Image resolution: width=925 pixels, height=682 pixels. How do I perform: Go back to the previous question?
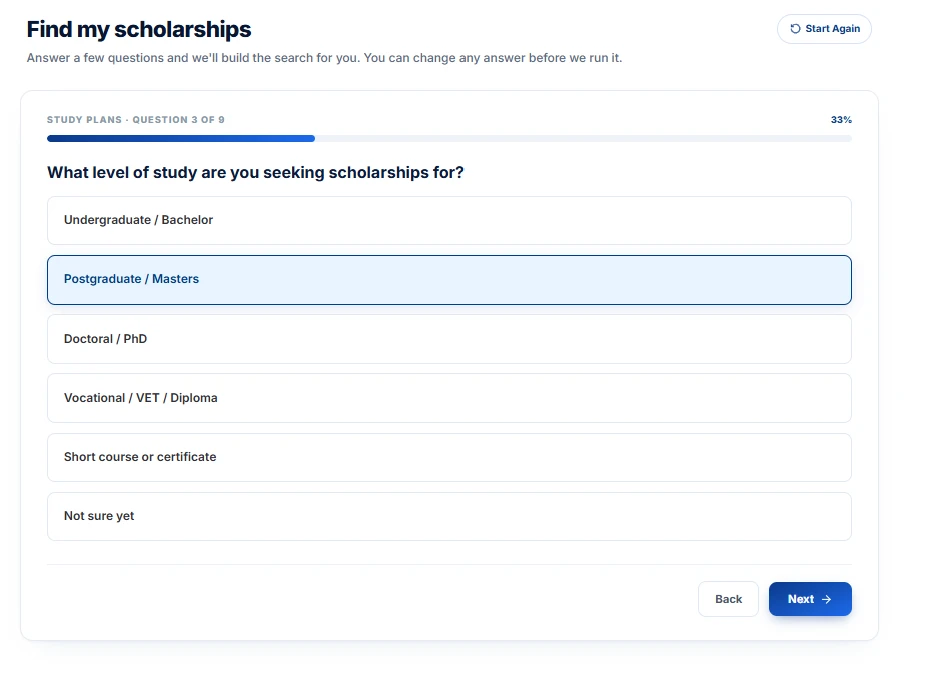[728, 599]
